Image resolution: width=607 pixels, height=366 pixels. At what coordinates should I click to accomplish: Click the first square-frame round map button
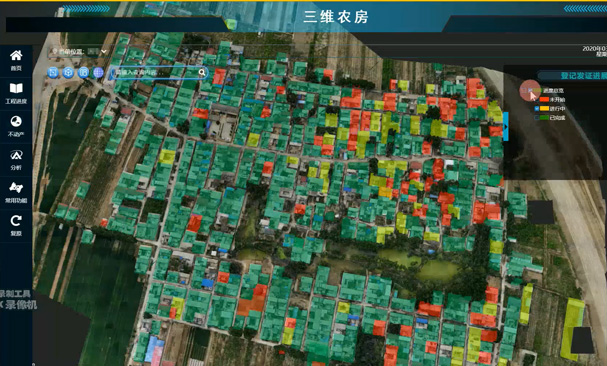[53, 72]
